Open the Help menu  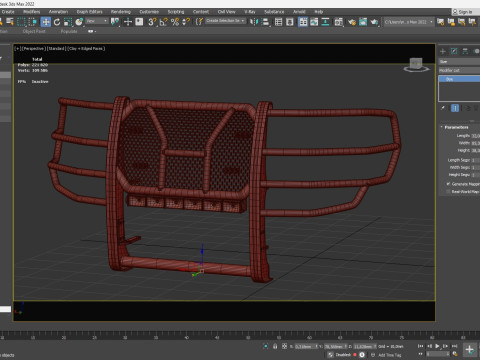tap(319, 12)
